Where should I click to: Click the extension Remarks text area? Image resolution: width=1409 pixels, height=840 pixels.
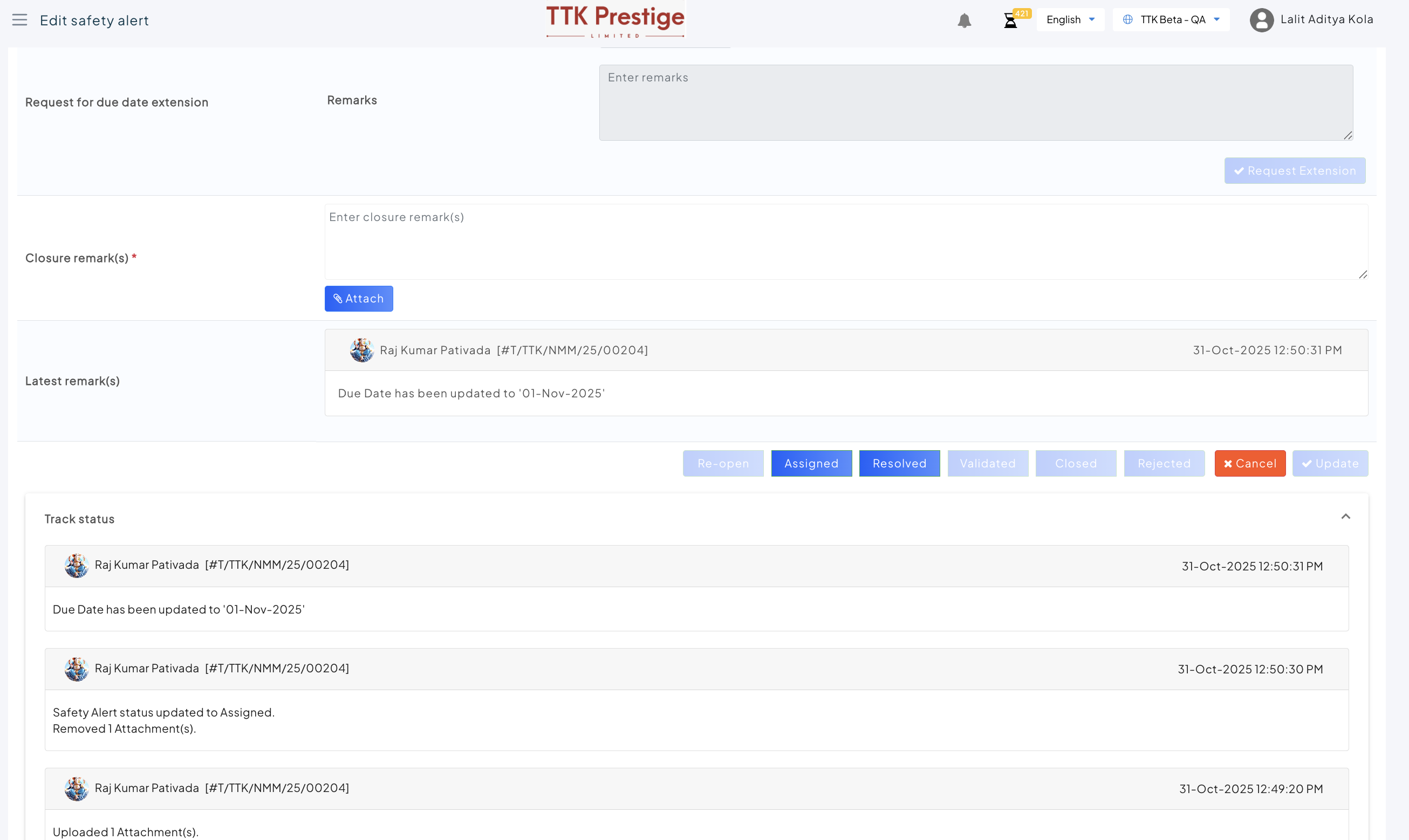976,103
